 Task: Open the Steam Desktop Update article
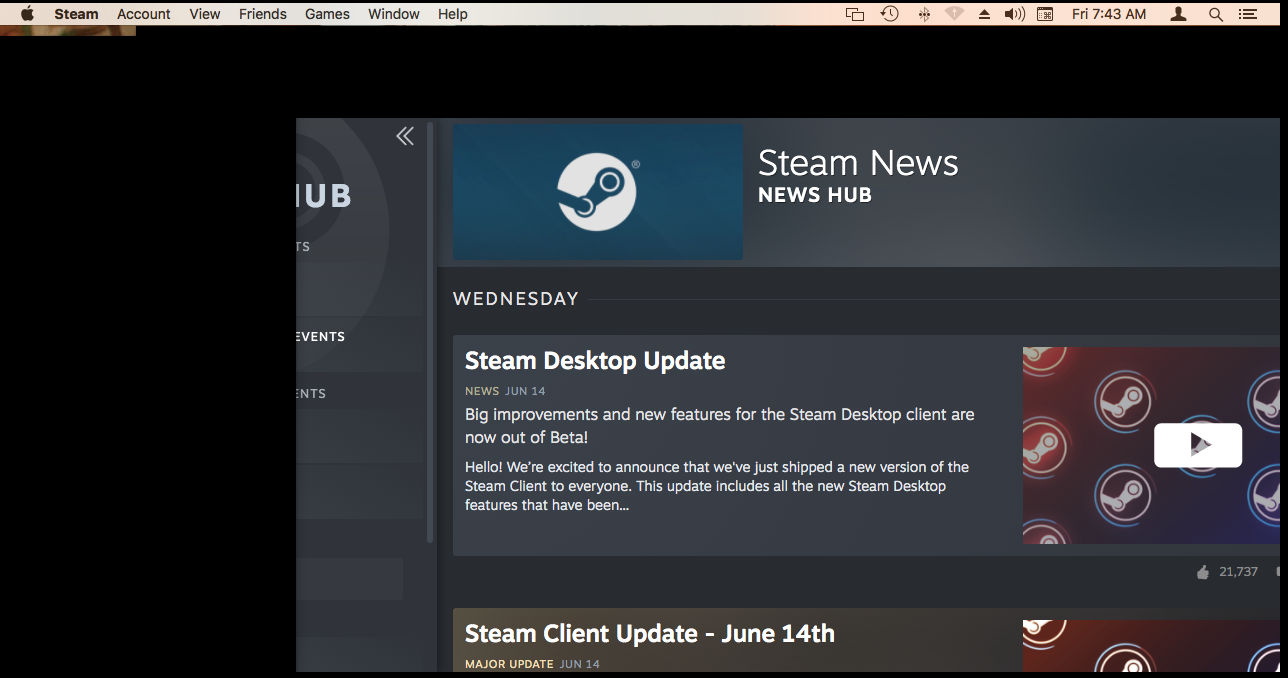click(595, 360)
